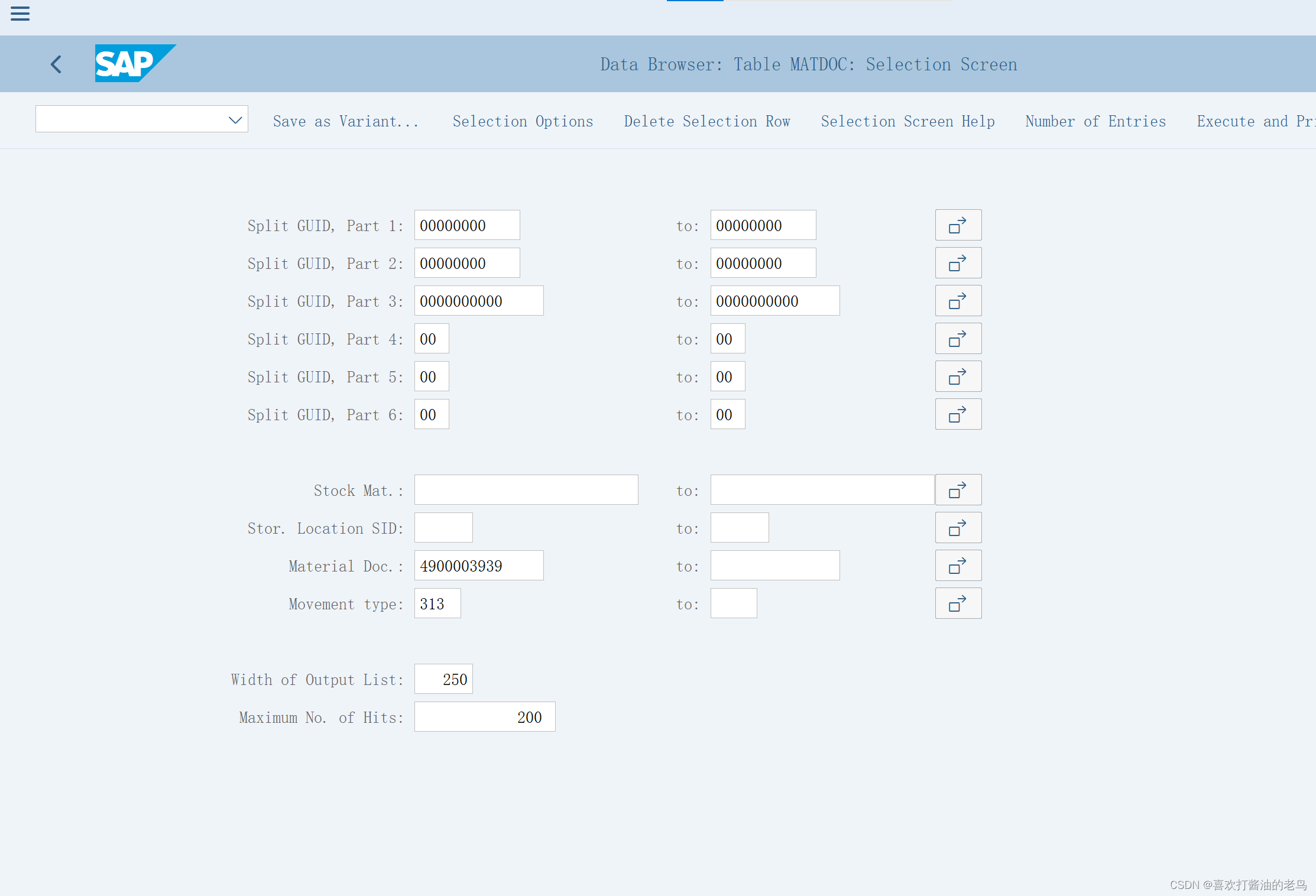Open multiple selection for Stor. Location SID
The width and height of the screenshot is (1316, 896).
tap(958, 528)
